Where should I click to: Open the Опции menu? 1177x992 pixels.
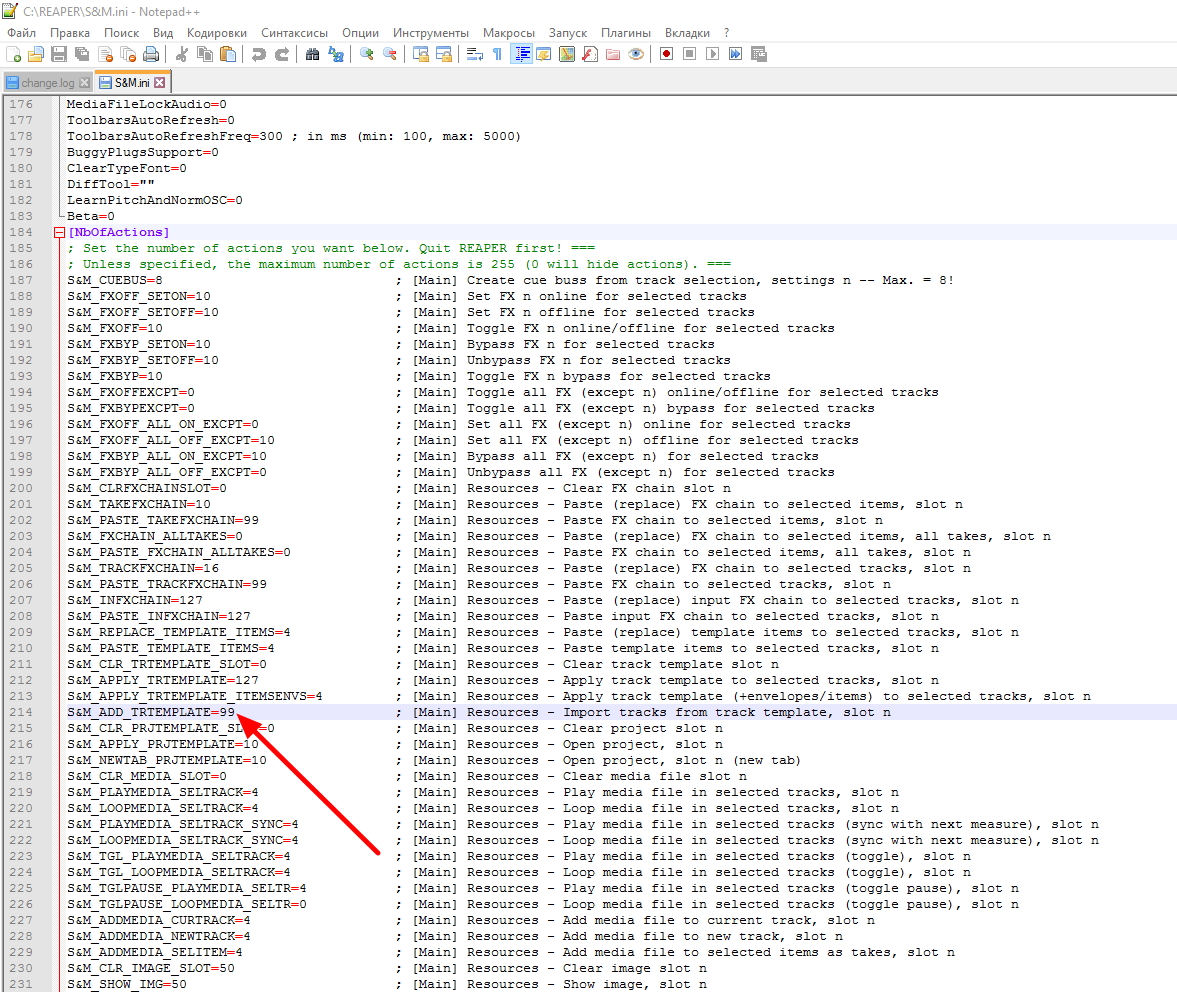360,33
